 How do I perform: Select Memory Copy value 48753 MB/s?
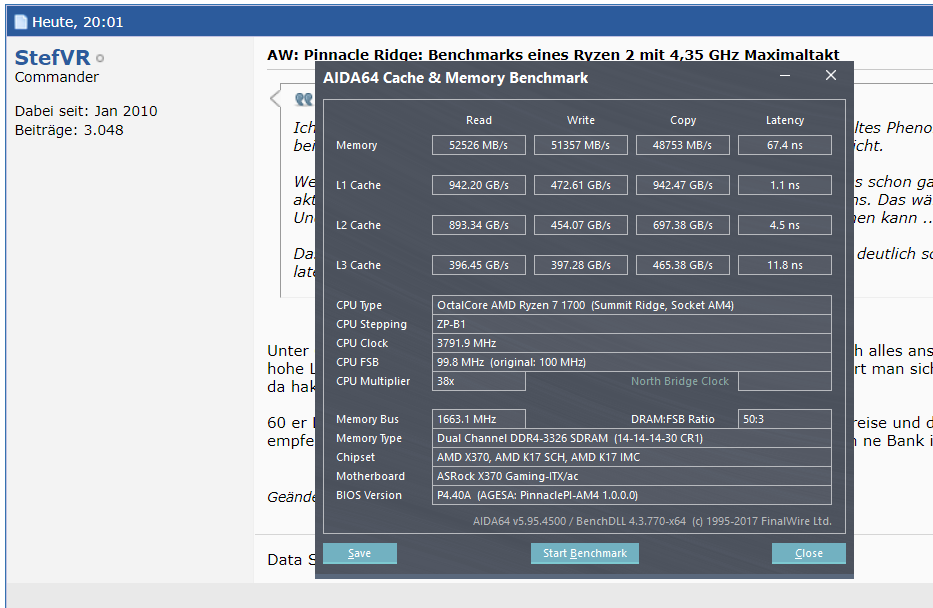682,145
